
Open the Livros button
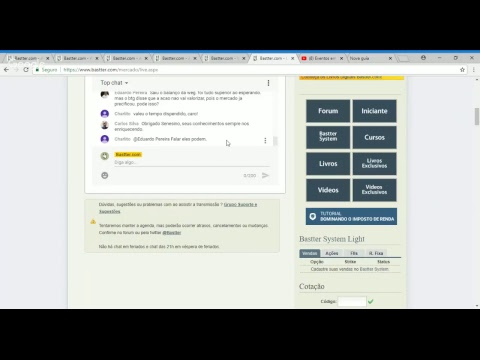click(x=328, y=164)
